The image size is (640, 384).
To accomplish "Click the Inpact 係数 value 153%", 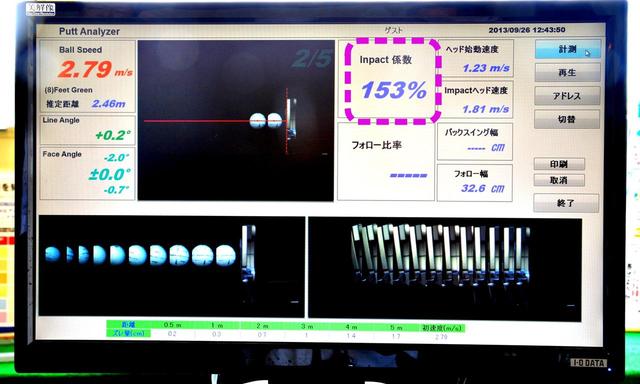I will pyautogui.click(x=394, y=90).
